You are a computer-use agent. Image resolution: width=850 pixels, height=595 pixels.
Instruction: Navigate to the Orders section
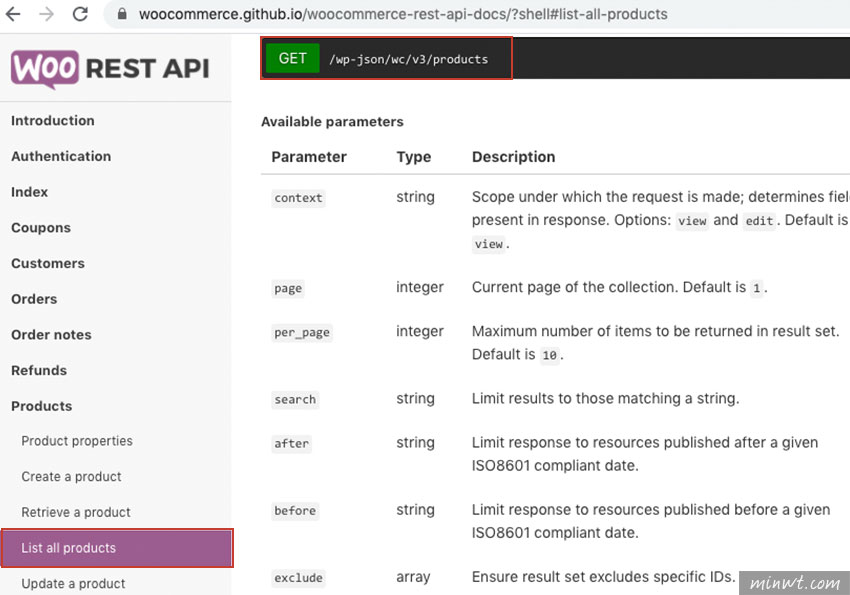[34, 299]
